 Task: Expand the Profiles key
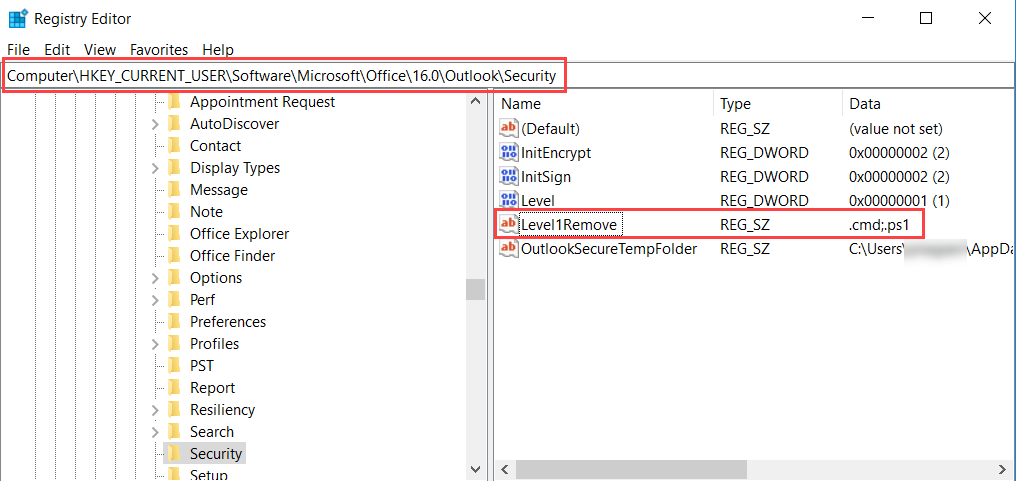click(x=156, y=344)
